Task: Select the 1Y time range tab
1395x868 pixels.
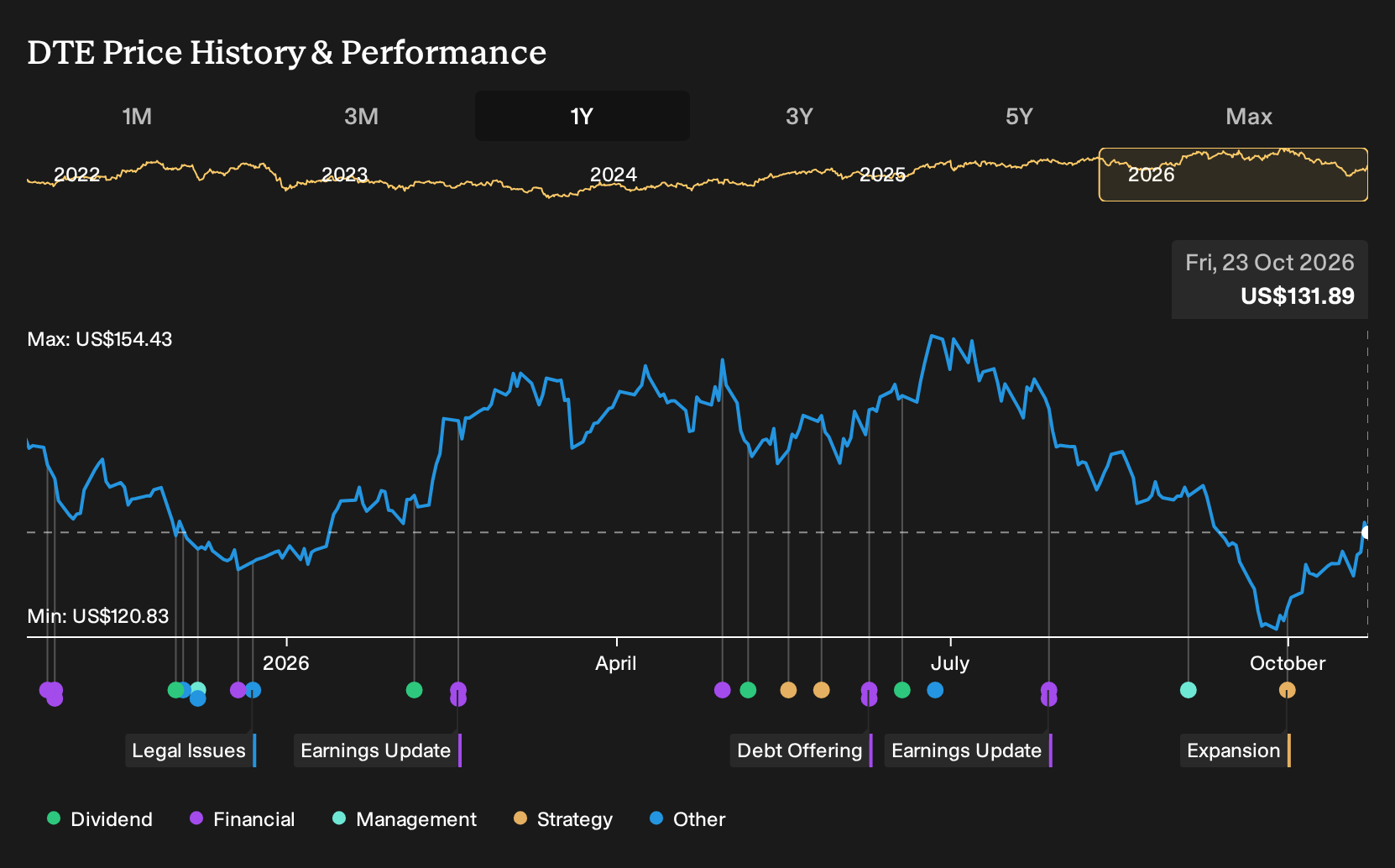Action: (x=583, y=116)
